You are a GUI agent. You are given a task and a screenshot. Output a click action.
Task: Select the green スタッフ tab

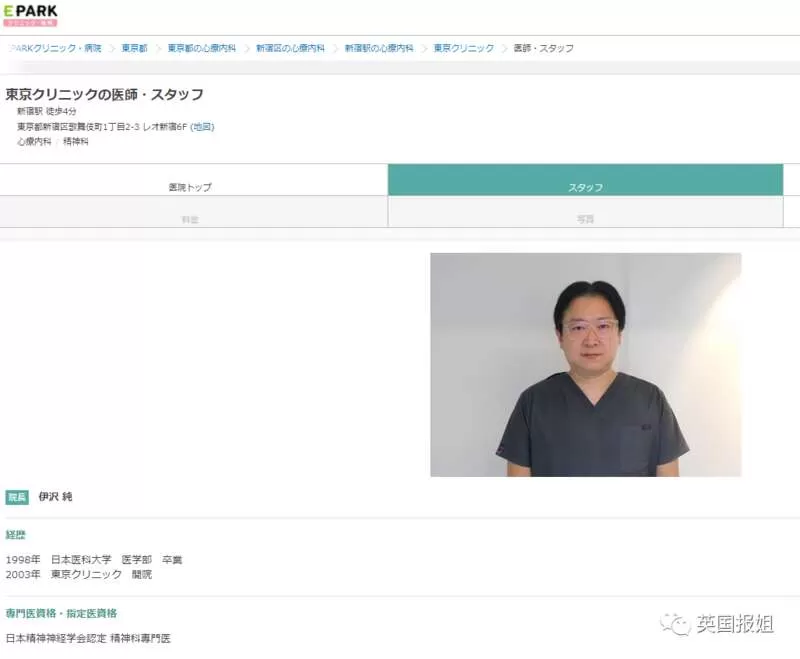(x=585, y=180)
